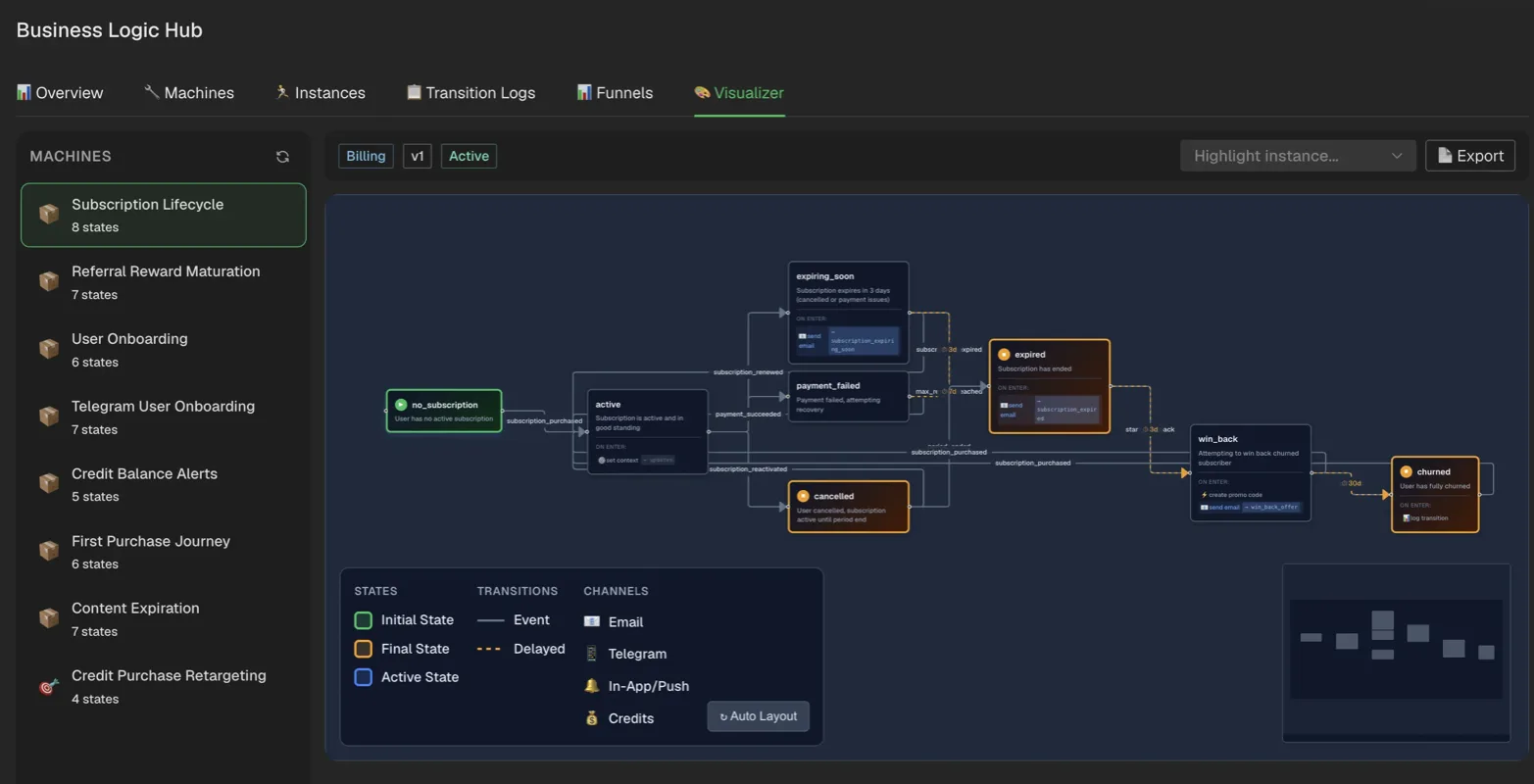Click the Business Logic Hub title
Viewport: 1534px width, 784px height.
pos(110,30)
